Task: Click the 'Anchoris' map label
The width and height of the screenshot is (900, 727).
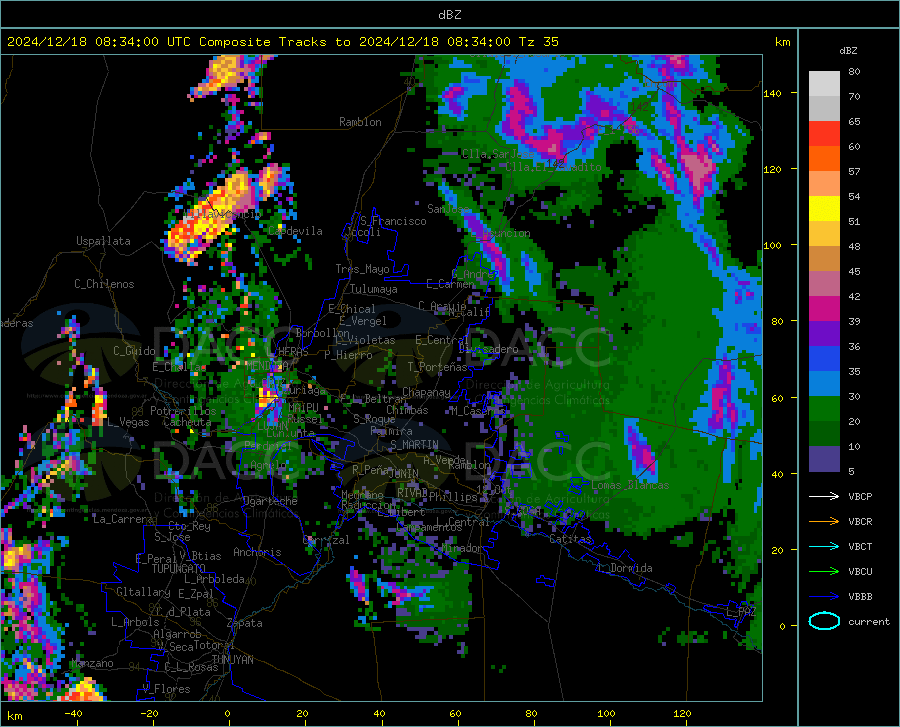Action: [257, 553]
